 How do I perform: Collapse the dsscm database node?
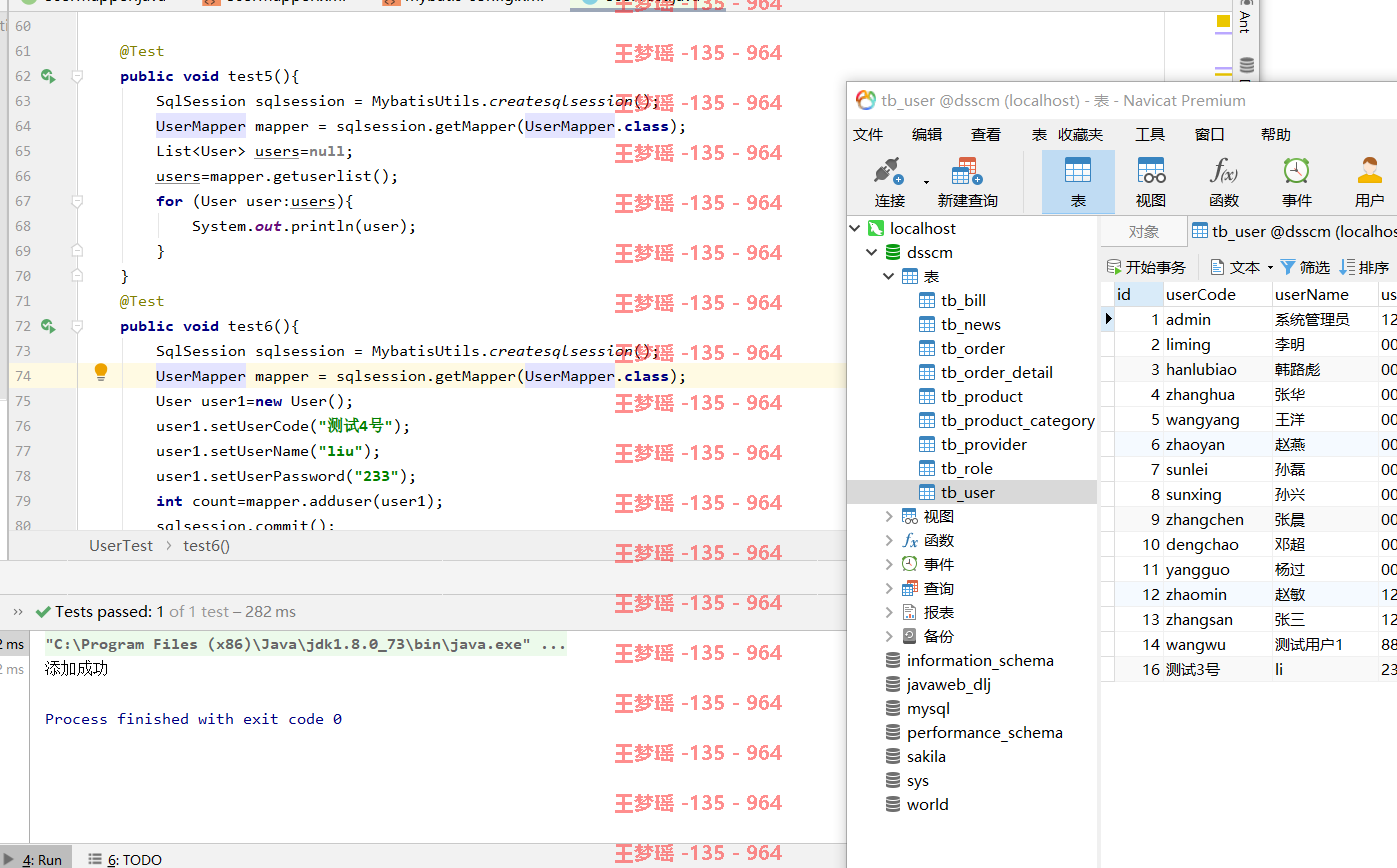pyautogui.click(x=873, y=252)
